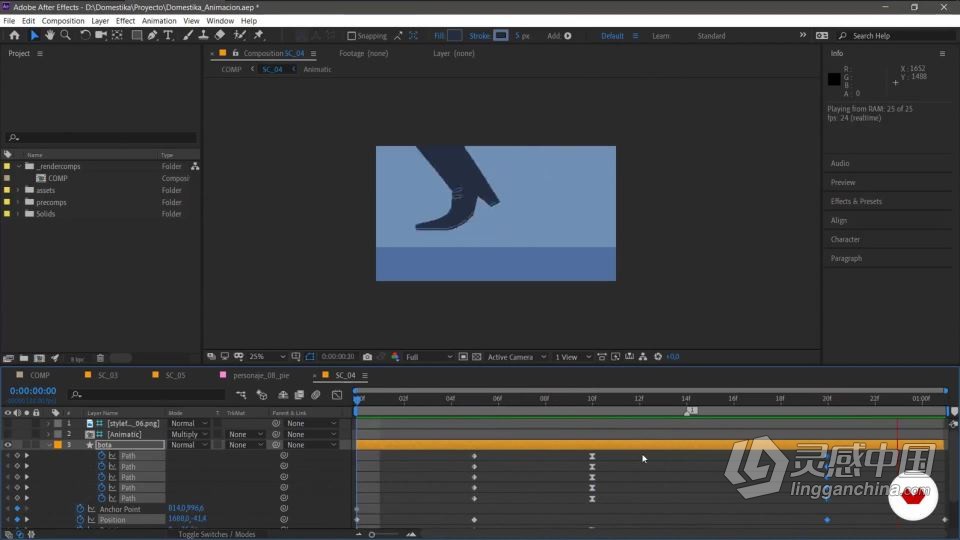This screenshot has width=960, height=540.
Task: Toggle region of interest in viewer
Action: click(x=463, y=357)
